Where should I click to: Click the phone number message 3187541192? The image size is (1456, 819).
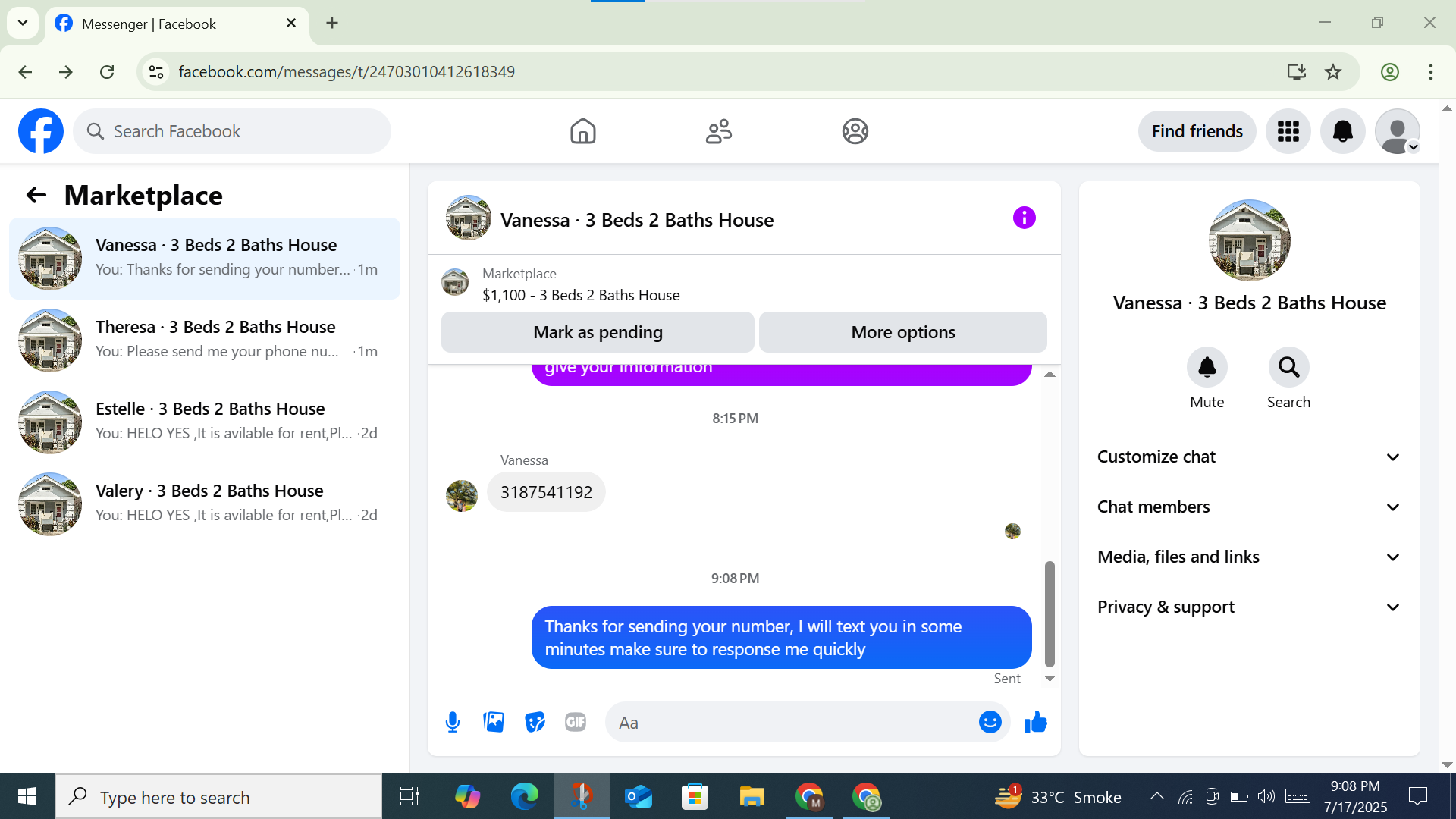tap(546, 492)
